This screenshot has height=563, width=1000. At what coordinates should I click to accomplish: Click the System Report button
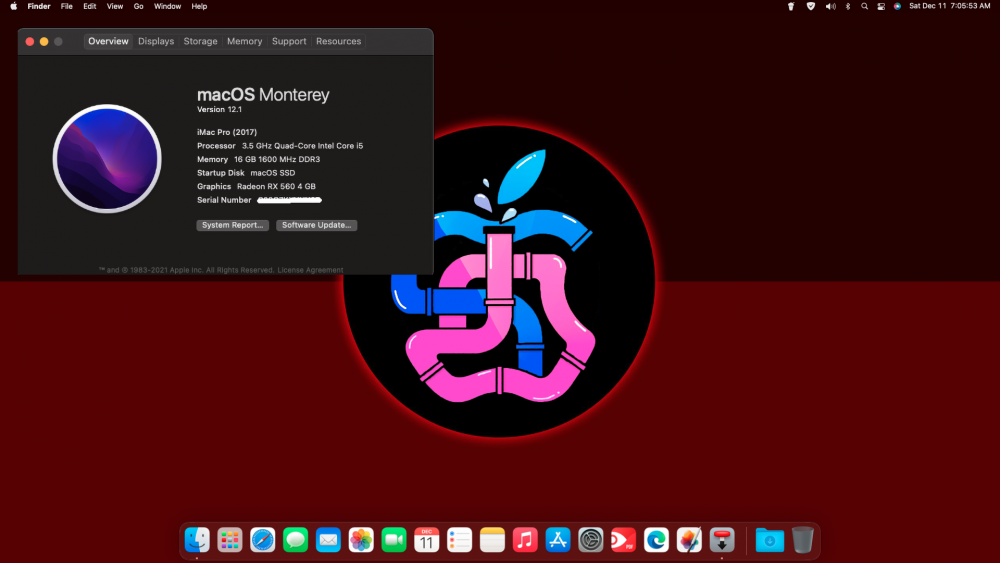click(x=233, y=225)
